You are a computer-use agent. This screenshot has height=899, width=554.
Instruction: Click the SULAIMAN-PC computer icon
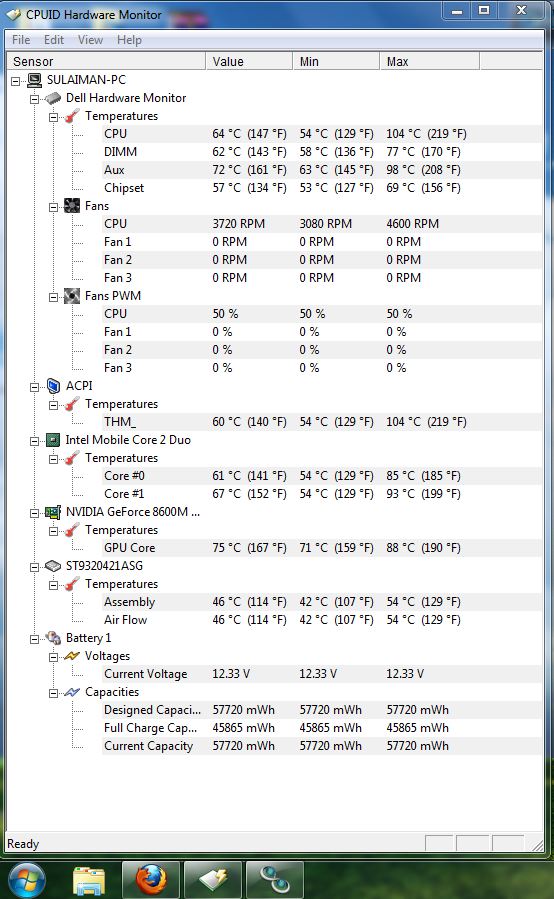click(x=34, y=80)
